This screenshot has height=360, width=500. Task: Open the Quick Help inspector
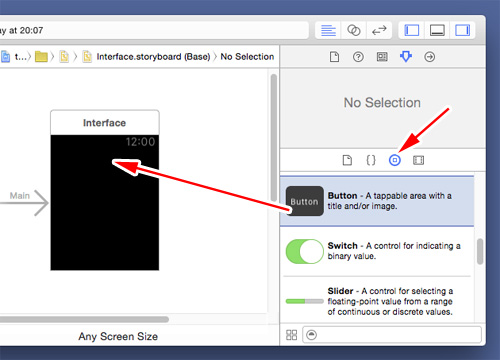pyautogui.click(x=358, y=57)
